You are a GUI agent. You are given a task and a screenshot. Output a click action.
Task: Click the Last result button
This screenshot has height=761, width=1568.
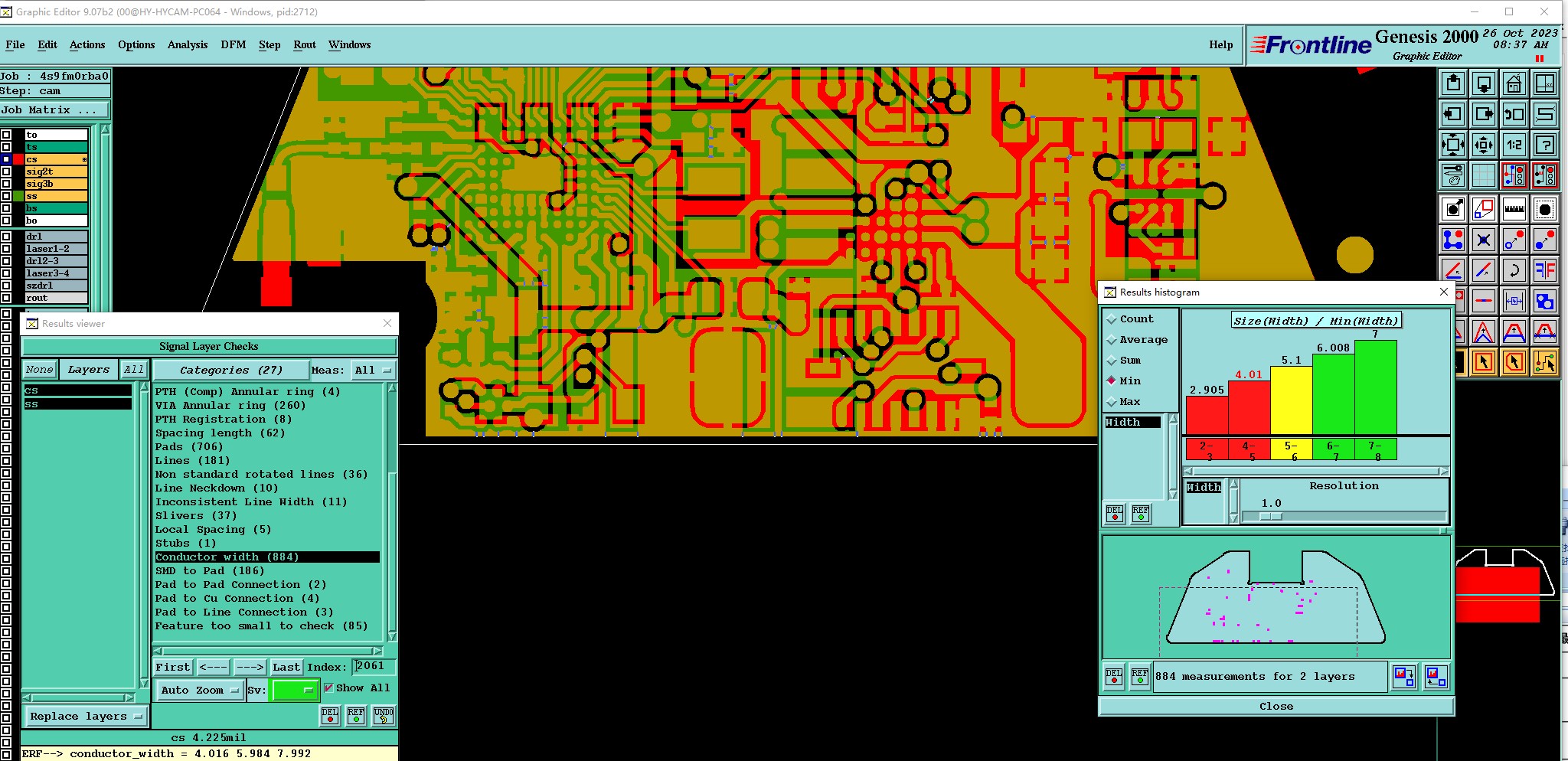pos(286,668)
